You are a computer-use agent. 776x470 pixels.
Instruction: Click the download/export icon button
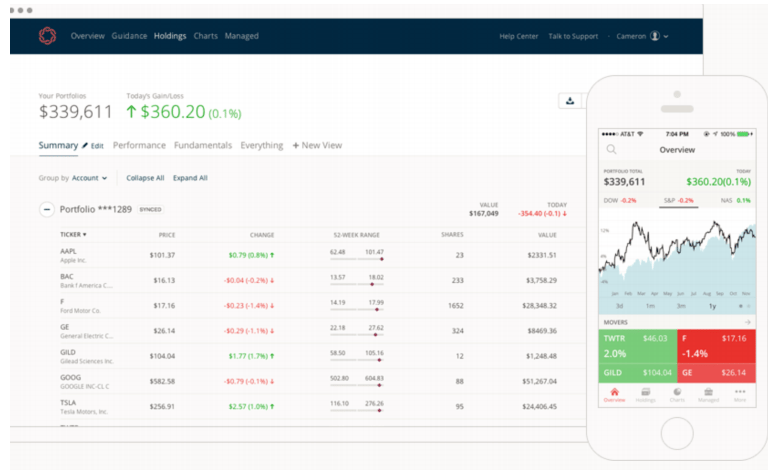[570, 101]
